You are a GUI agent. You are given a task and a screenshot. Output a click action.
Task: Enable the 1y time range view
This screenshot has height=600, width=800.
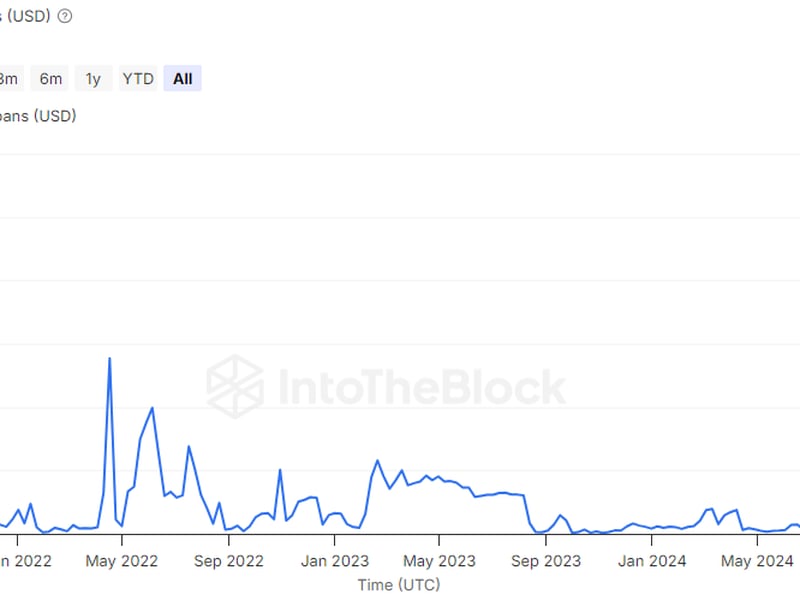click(x=93, y=78)
